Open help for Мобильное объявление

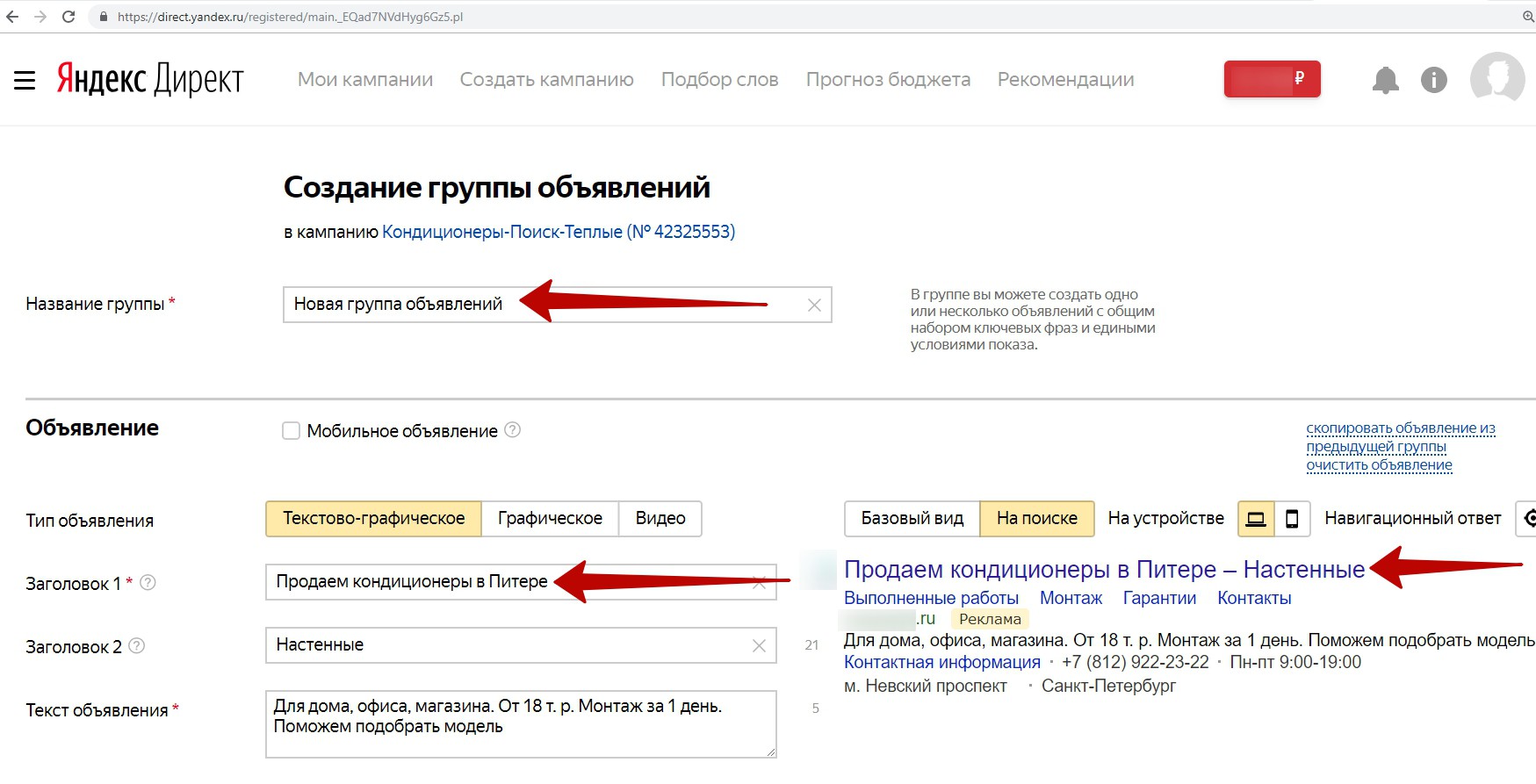[513, 429]
